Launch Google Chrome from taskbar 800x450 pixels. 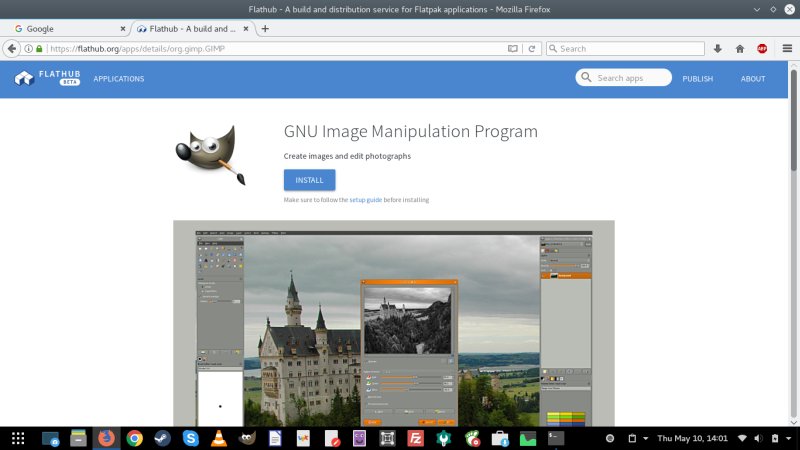(135, 438)
